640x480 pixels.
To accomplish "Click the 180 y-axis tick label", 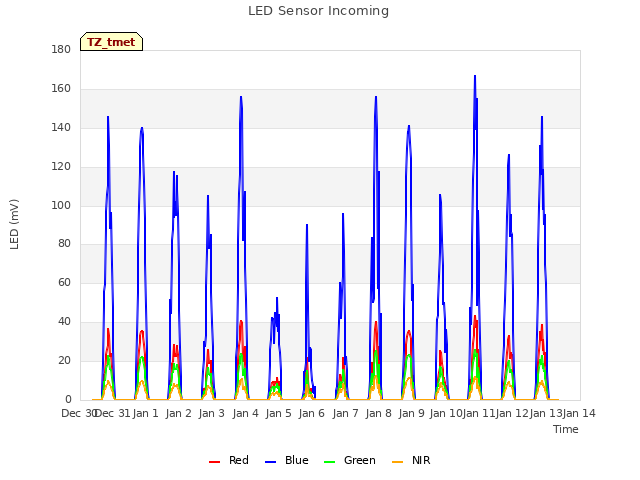I will pyautogui.click(x=61, y=49).
